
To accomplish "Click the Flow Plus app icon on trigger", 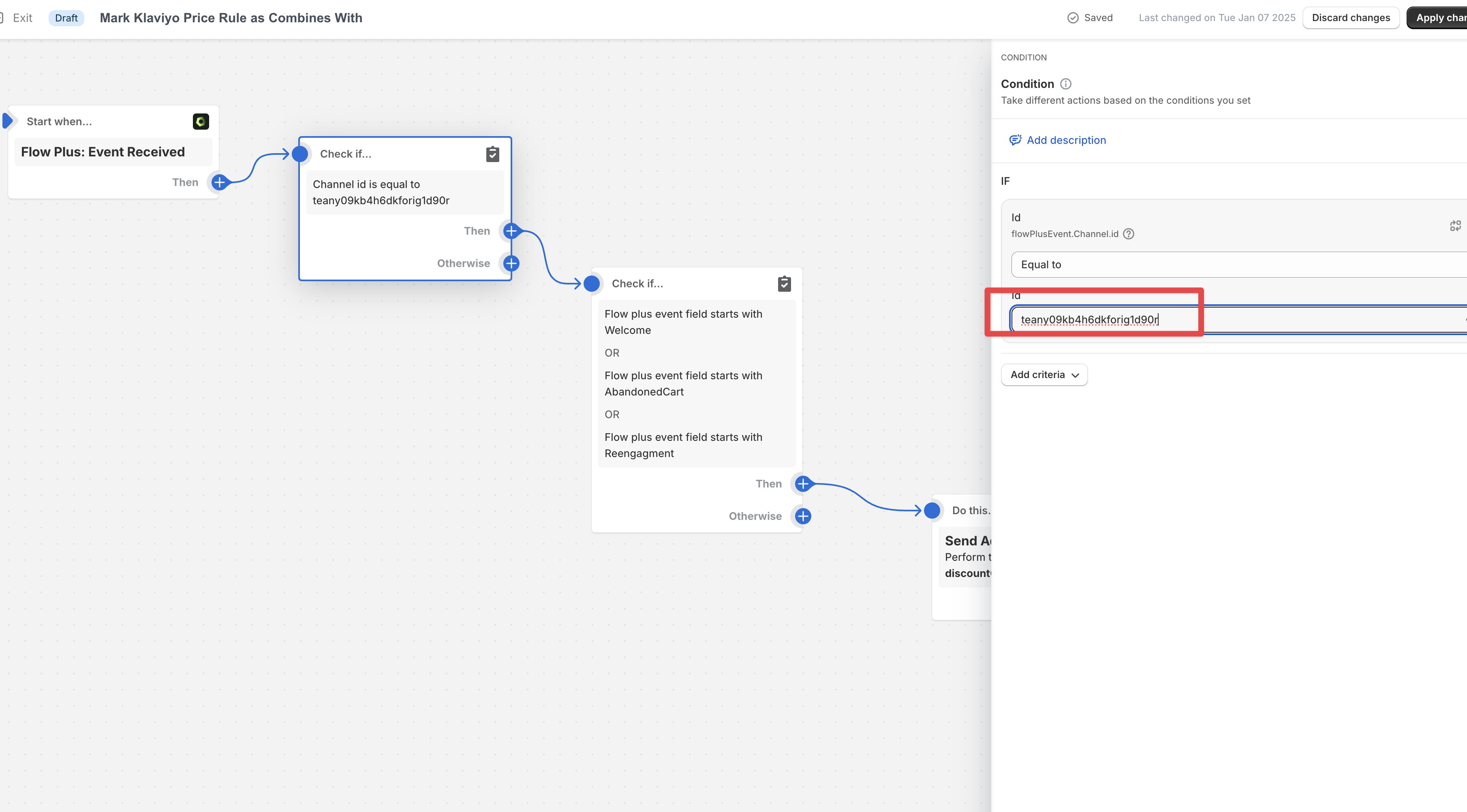I will [x=201, y=121].
